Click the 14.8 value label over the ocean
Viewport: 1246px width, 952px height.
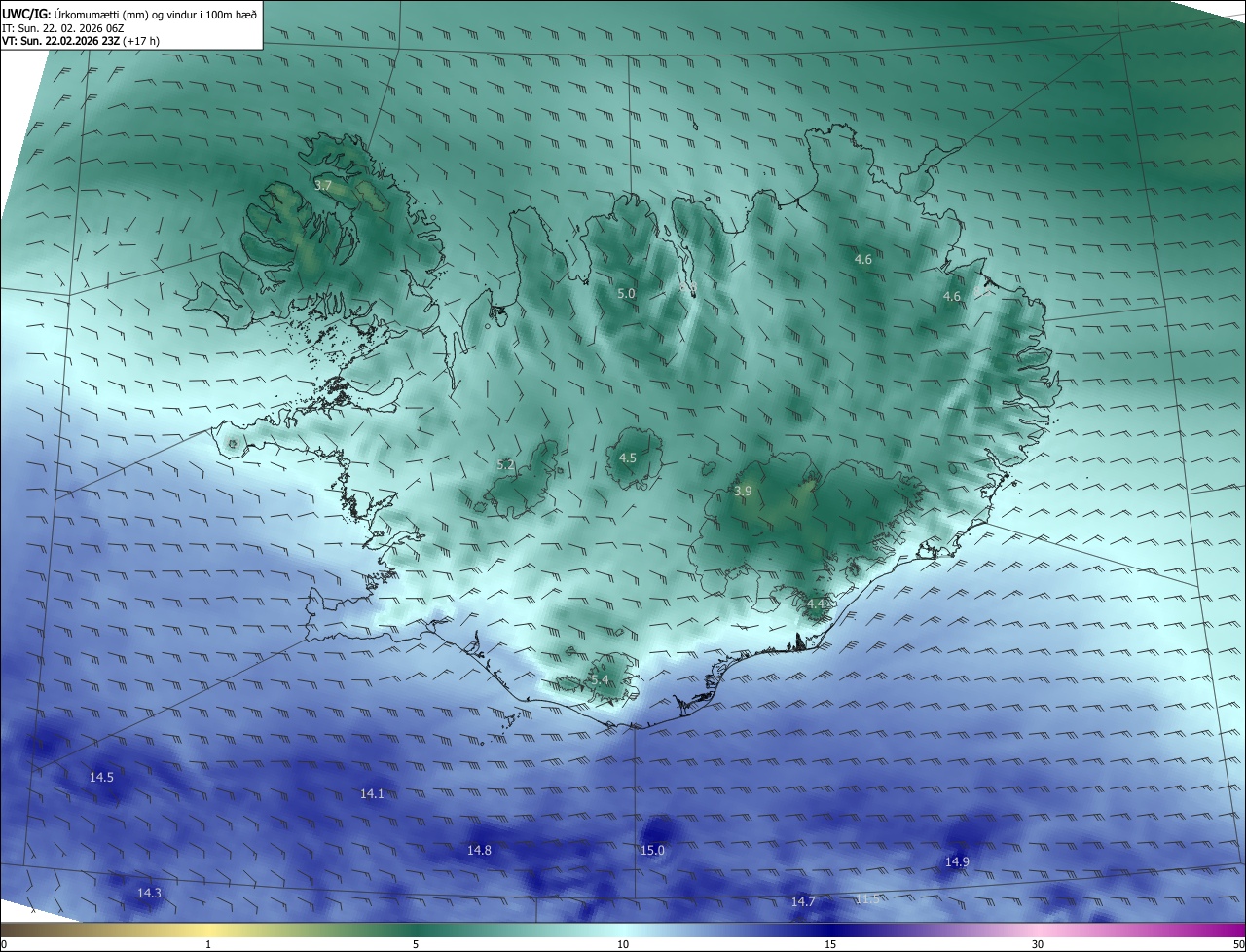tap(479, 851)
